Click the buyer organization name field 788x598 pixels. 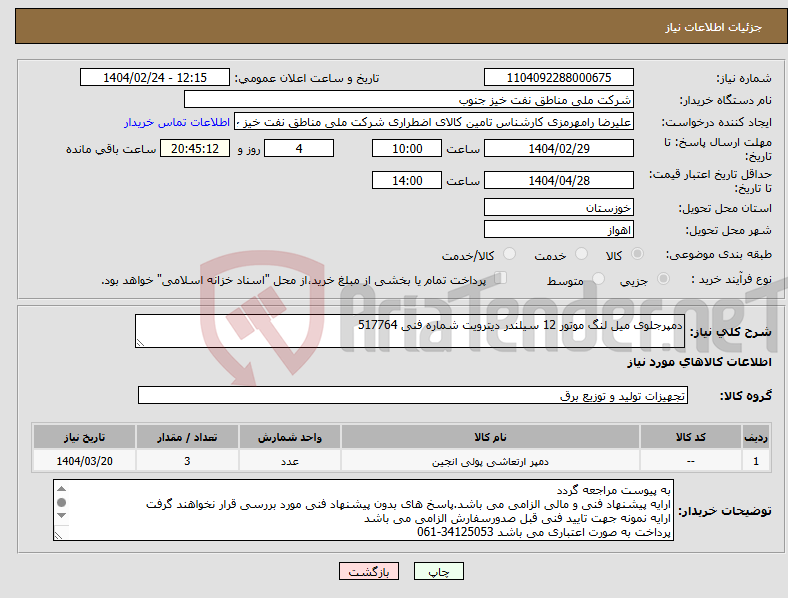point(409,99)
